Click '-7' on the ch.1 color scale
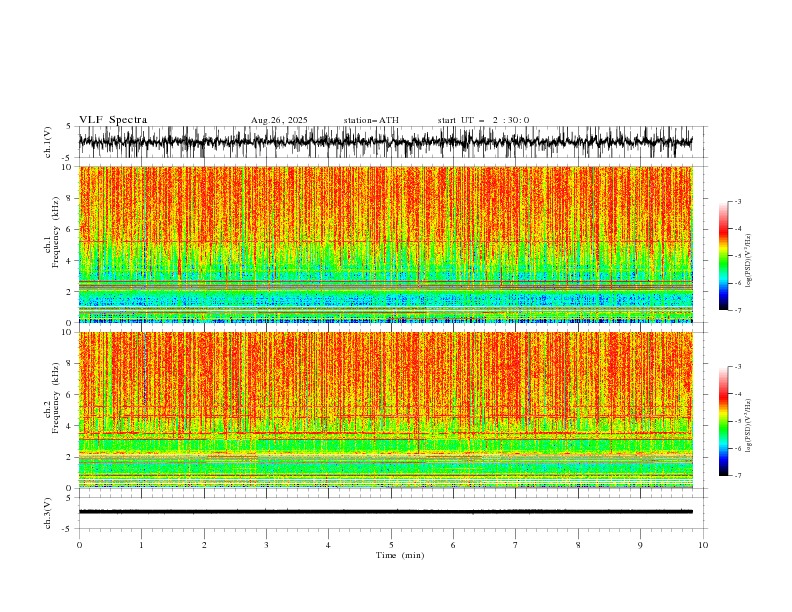Image resolution: width=792 pixels, height=612 pixels. coord(737,310)
